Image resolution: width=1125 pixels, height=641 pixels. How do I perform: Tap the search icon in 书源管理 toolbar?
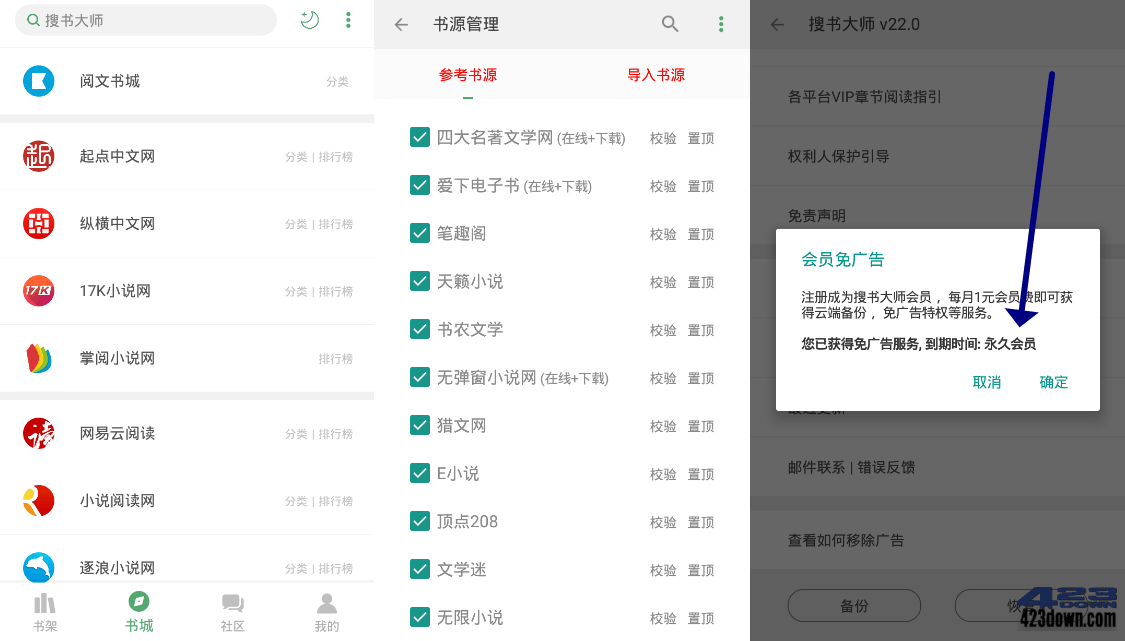pyautogui.click(x=670, y=24)
